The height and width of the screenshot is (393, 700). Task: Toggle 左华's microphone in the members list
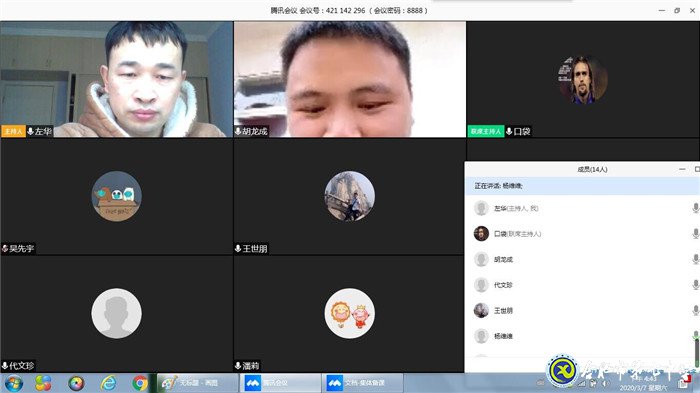pos(695,208)
